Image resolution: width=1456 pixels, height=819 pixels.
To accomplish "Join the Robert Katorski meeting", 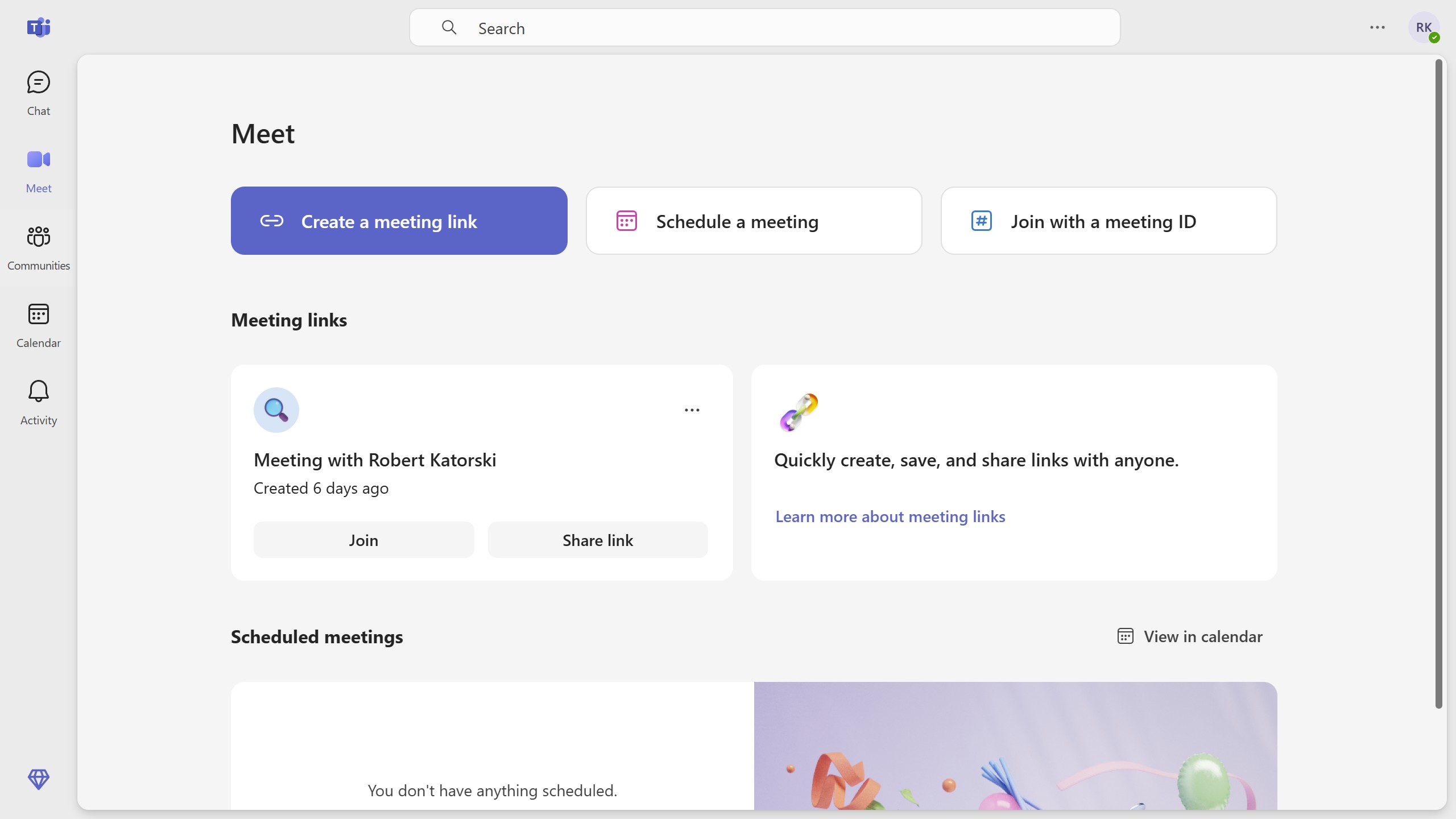I will [x=363, y=540].
